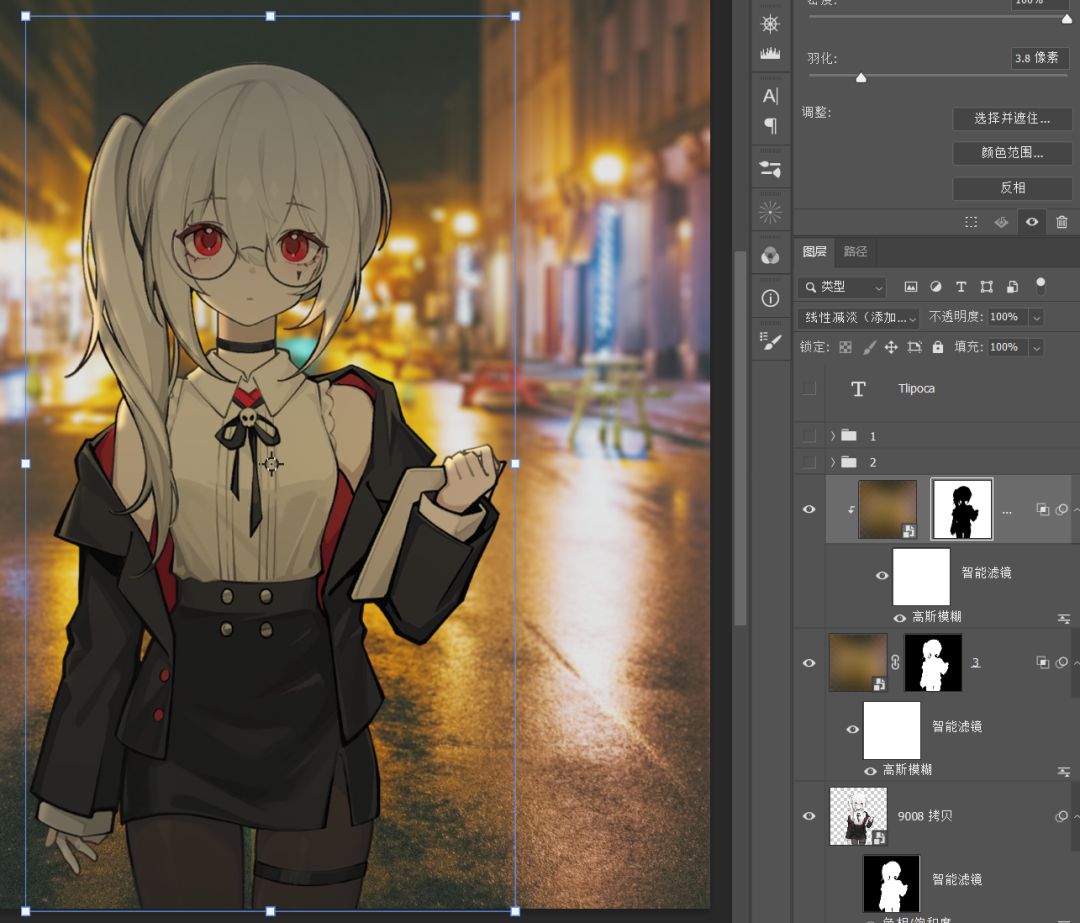
Task: Open the Paragraph panel icon
Action: point(770,126)
